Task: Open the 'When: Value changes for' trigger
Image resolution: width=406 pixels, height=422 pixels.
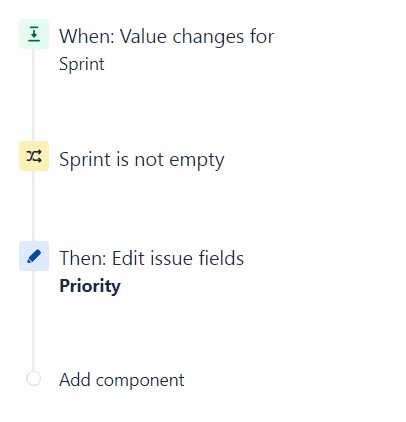Action: (167, 36)
